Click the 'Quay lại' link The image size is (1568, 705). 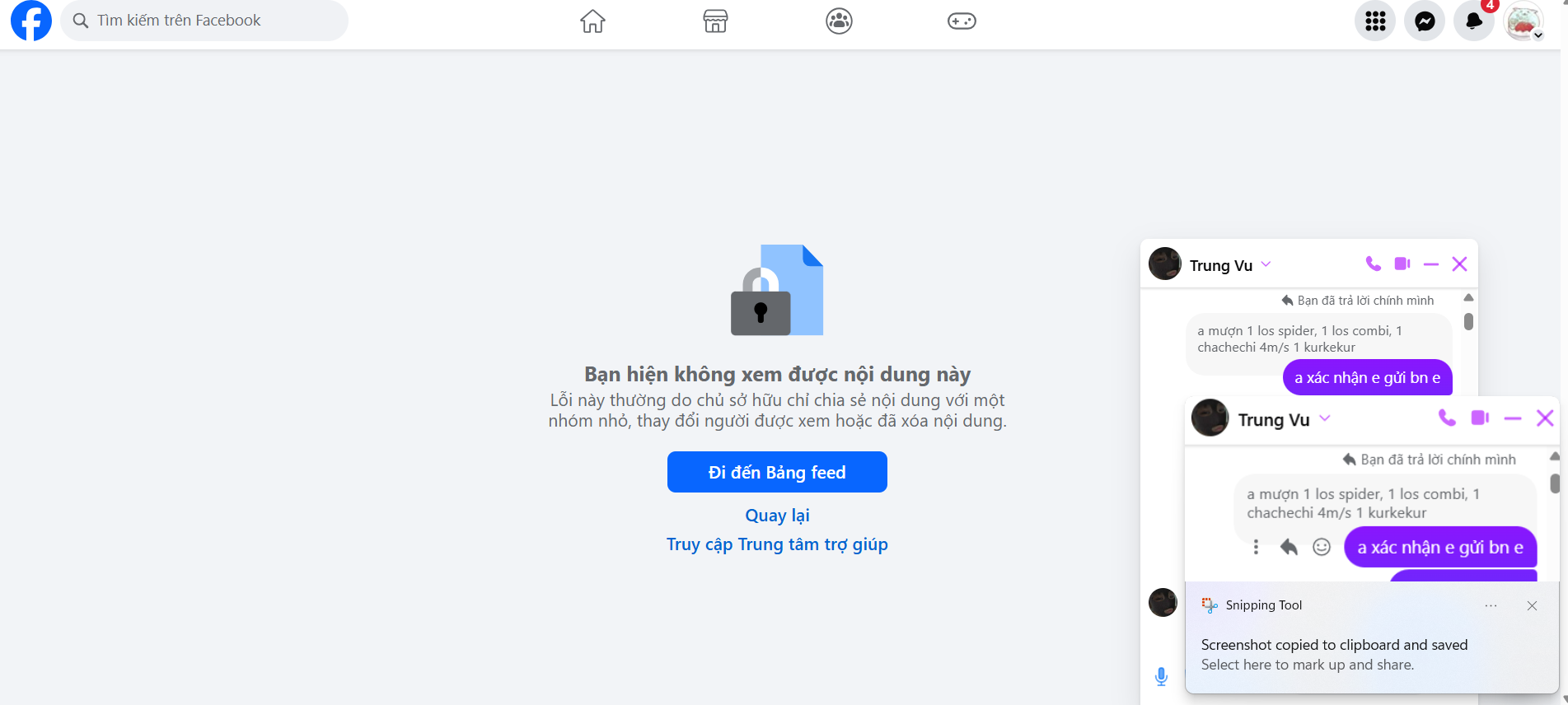tap(777, 516)
